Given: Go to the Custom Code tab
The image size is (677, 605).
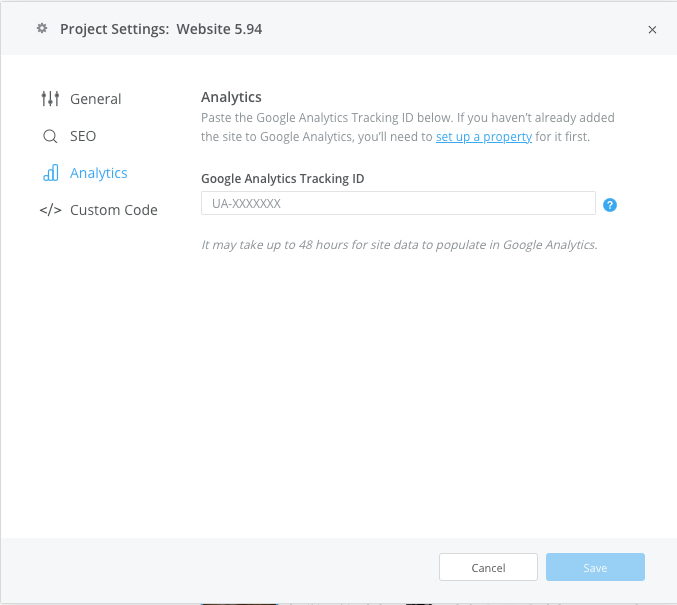Looking at the screenshot, I should (x=113, y=210).
